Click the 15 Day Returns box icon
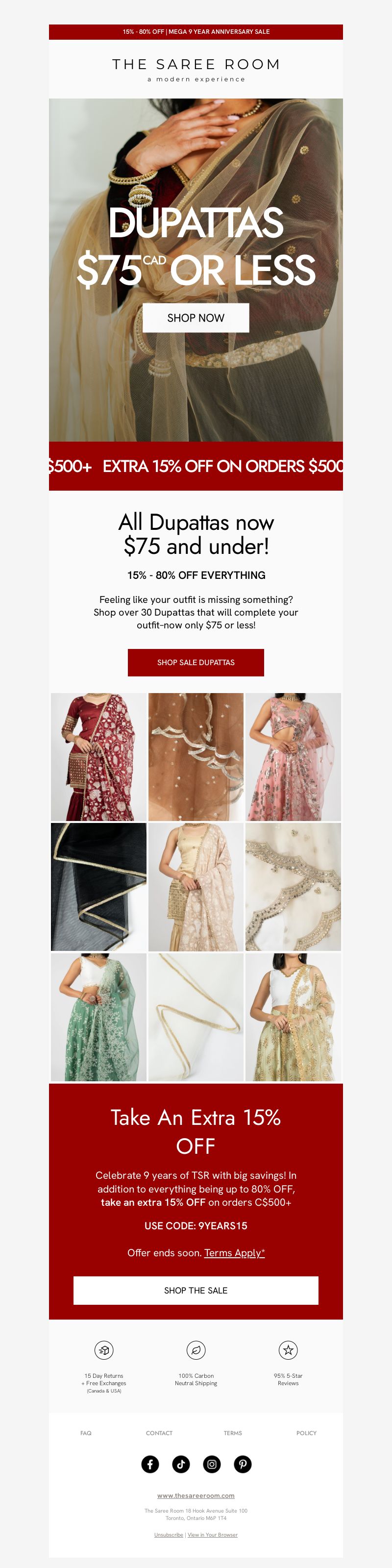Screen dimensions: 392x1568 pos(104,1350)
